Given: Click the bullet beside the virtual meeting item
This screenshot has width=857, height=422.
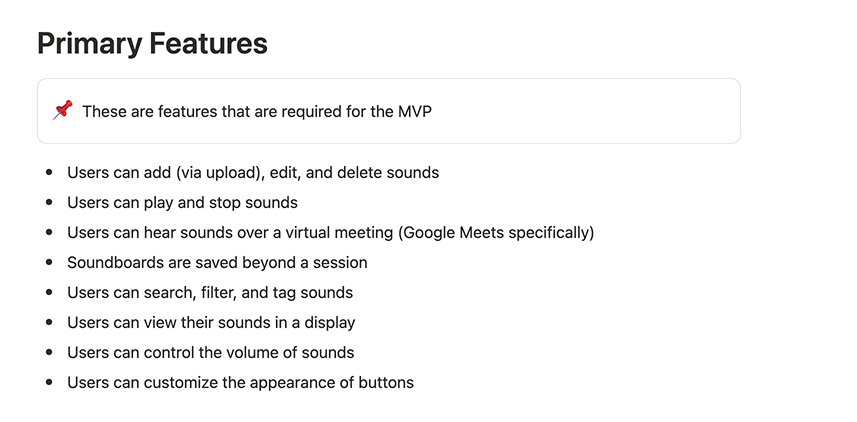Looking at the screenshot, I should pos(50,233).
